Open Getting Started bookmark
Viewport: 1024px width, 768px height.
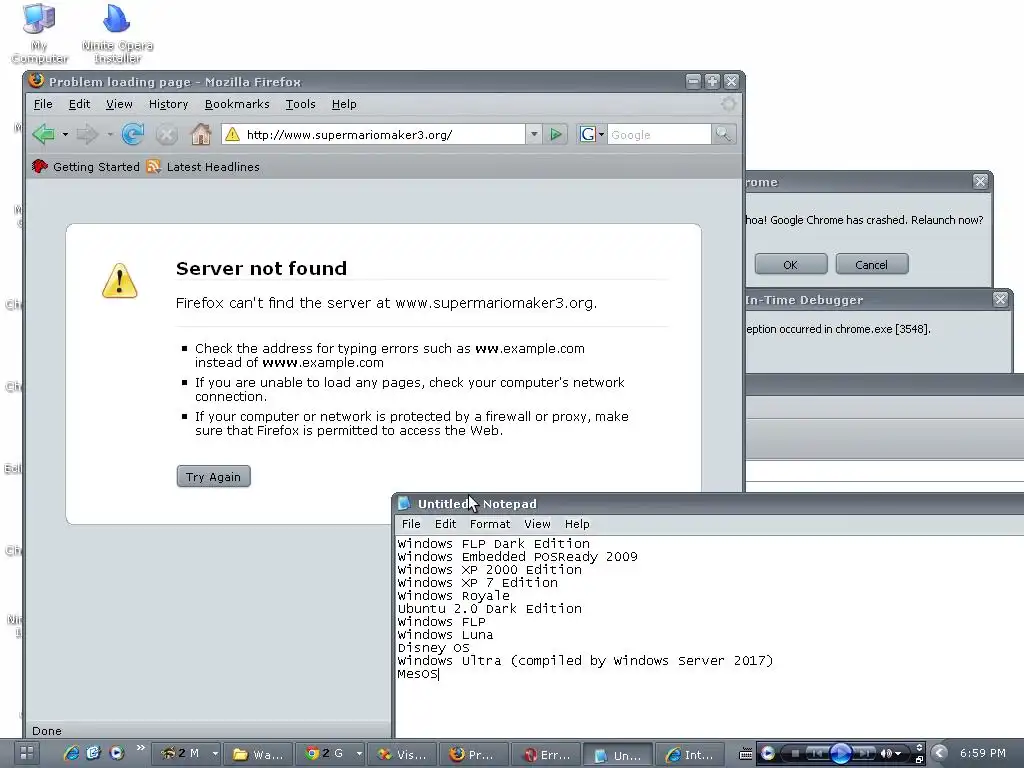(86, 167)
